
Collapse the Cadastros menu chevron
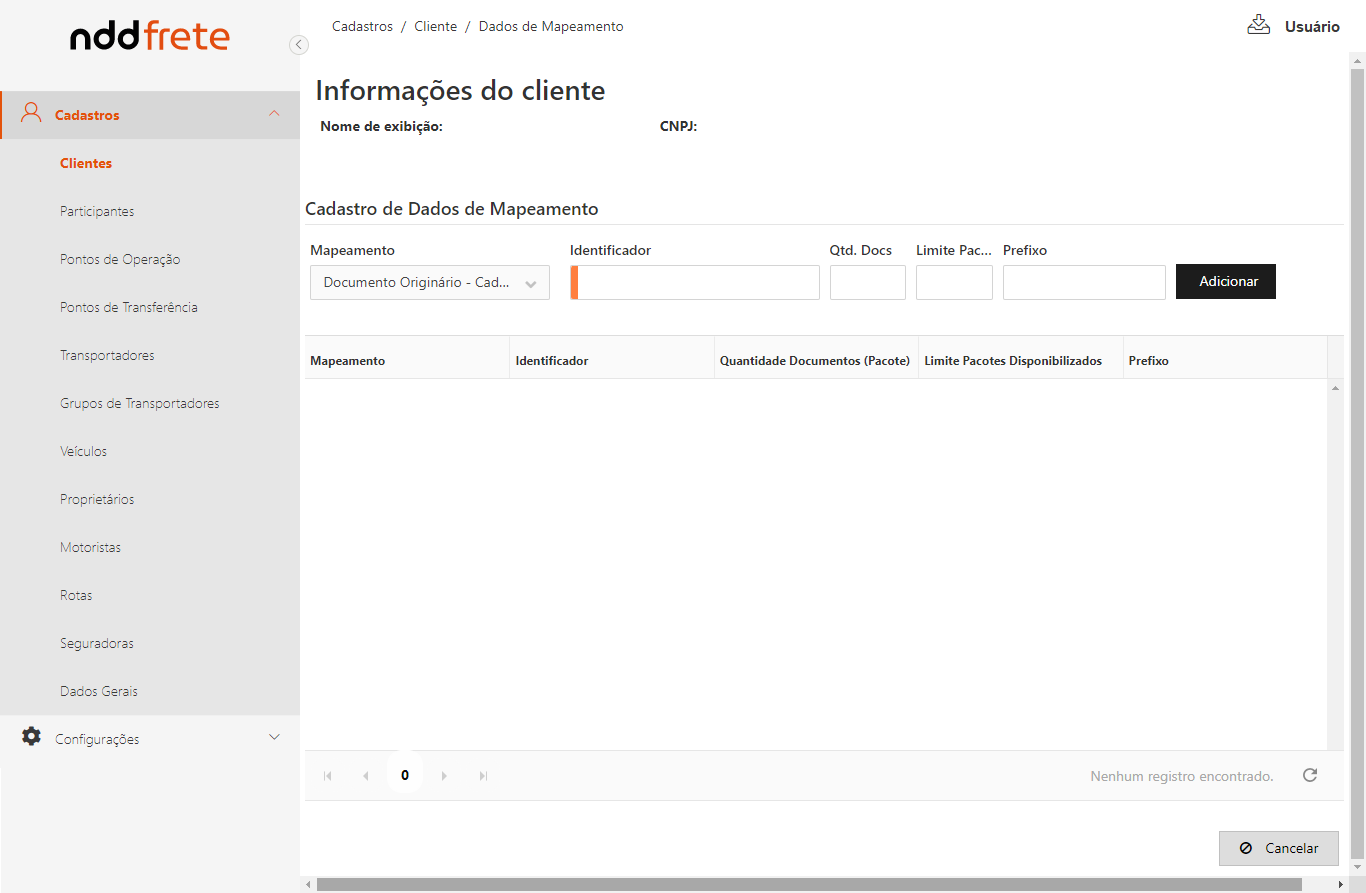[x=274, y=114]
